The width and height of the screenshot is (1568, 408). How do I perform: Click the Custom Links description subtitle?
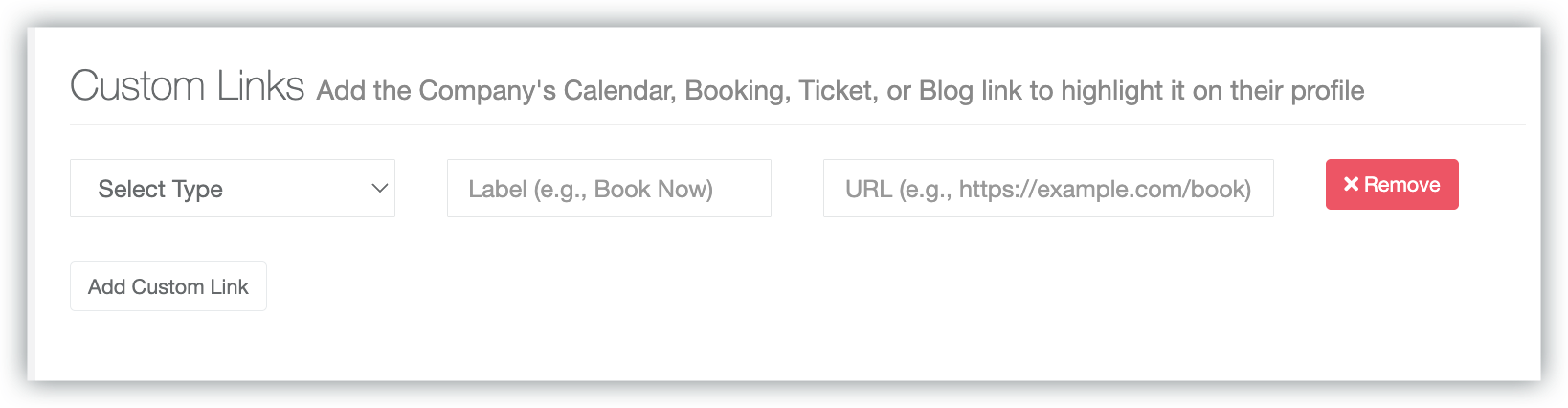[x=840, y=91]
